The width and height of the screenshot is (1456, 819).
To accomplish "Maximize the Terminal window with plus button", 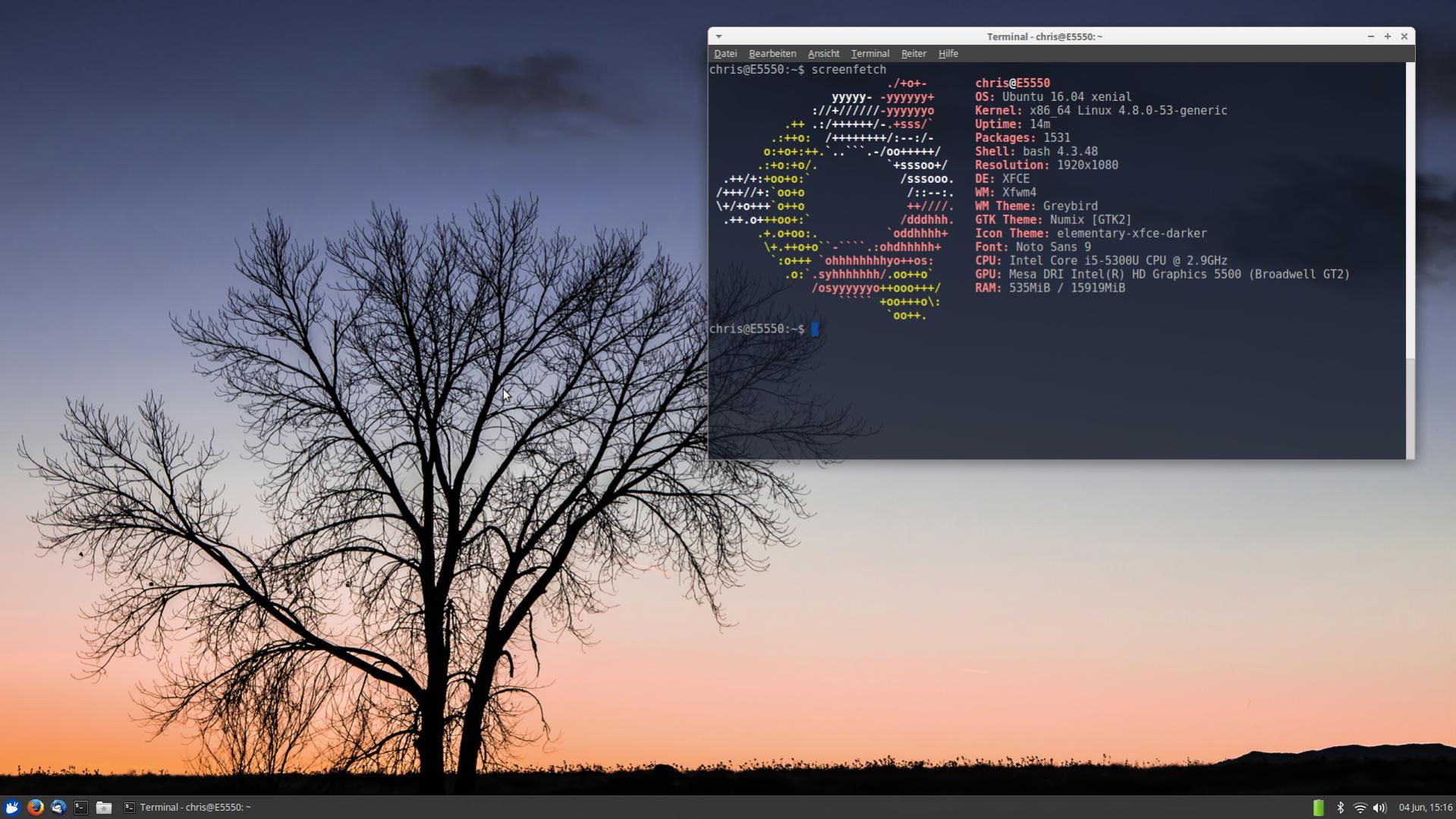I will click(1388, 36).
